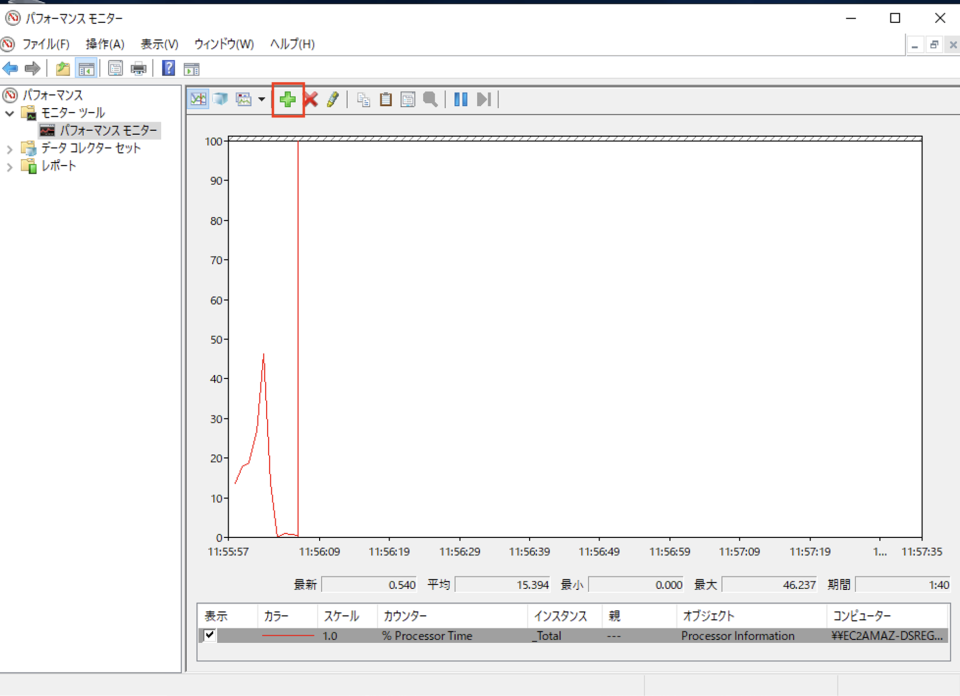Toggle the console tree pane visibility
This screenshot has height=696, width=960.
(86, 68)
